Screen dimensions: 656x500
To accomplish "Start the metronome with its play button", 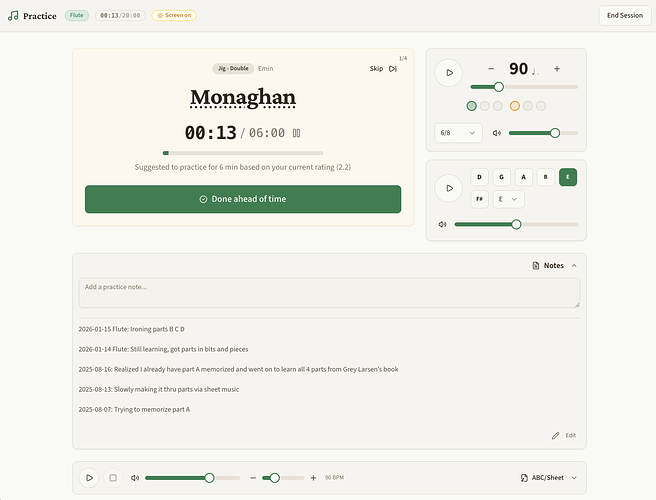I will coord(448,72).
